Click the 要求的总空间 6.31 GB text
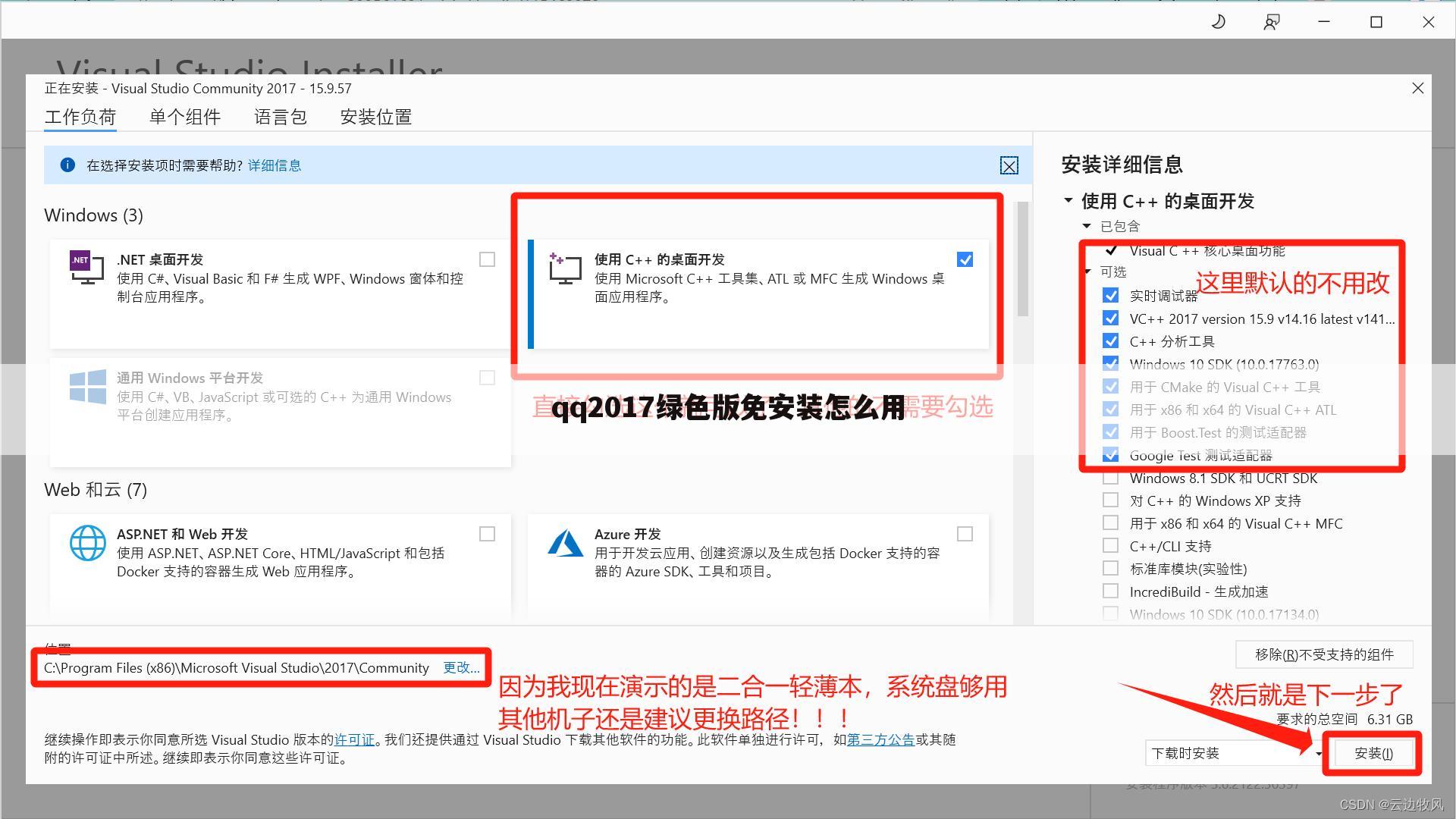Image resolution: width=1456 pixels, height=819 pixels. click(x=1345, y=719)
